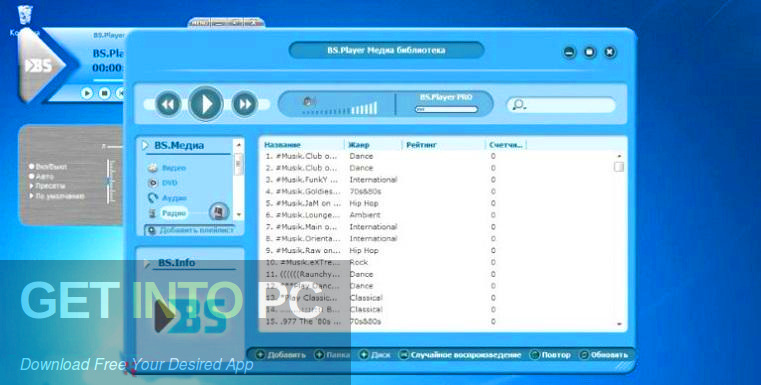
Task: Click the Обновить refresh button
Action: [x=604, y=355]
